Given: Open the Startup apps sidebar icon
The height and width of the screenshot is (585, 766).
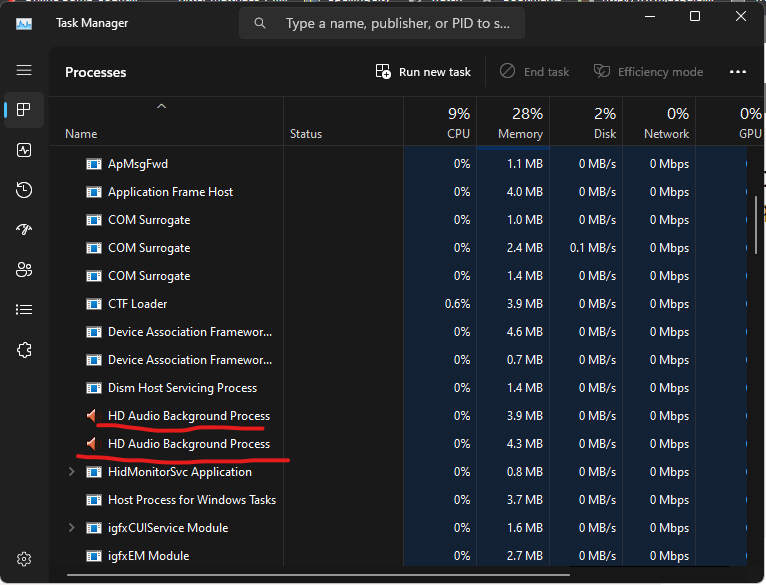Looking at the screenshot, I should point(24,229).
